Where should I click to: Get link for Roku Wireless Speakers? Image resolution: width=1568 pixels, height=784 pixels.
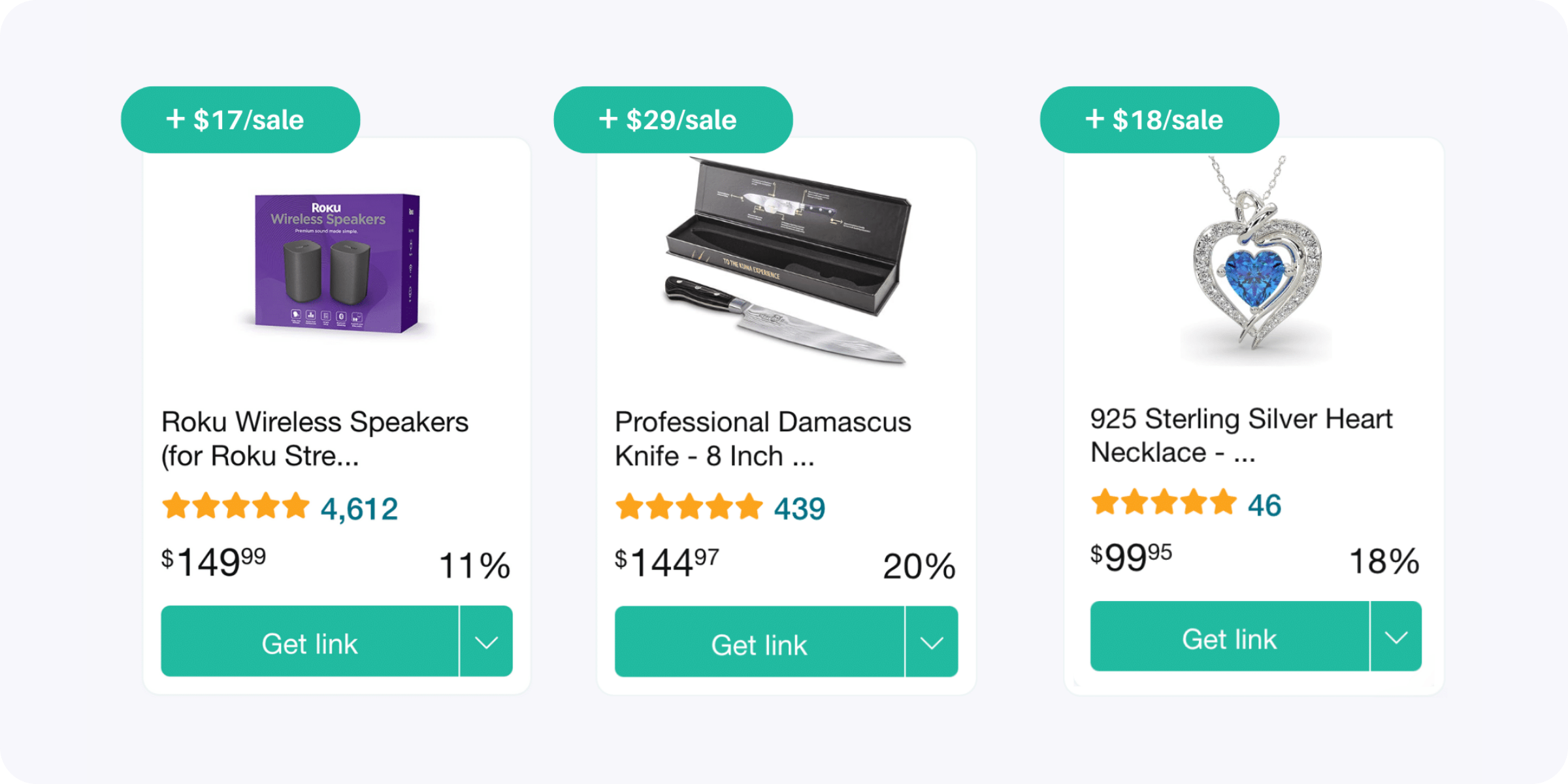coord(310,643)
